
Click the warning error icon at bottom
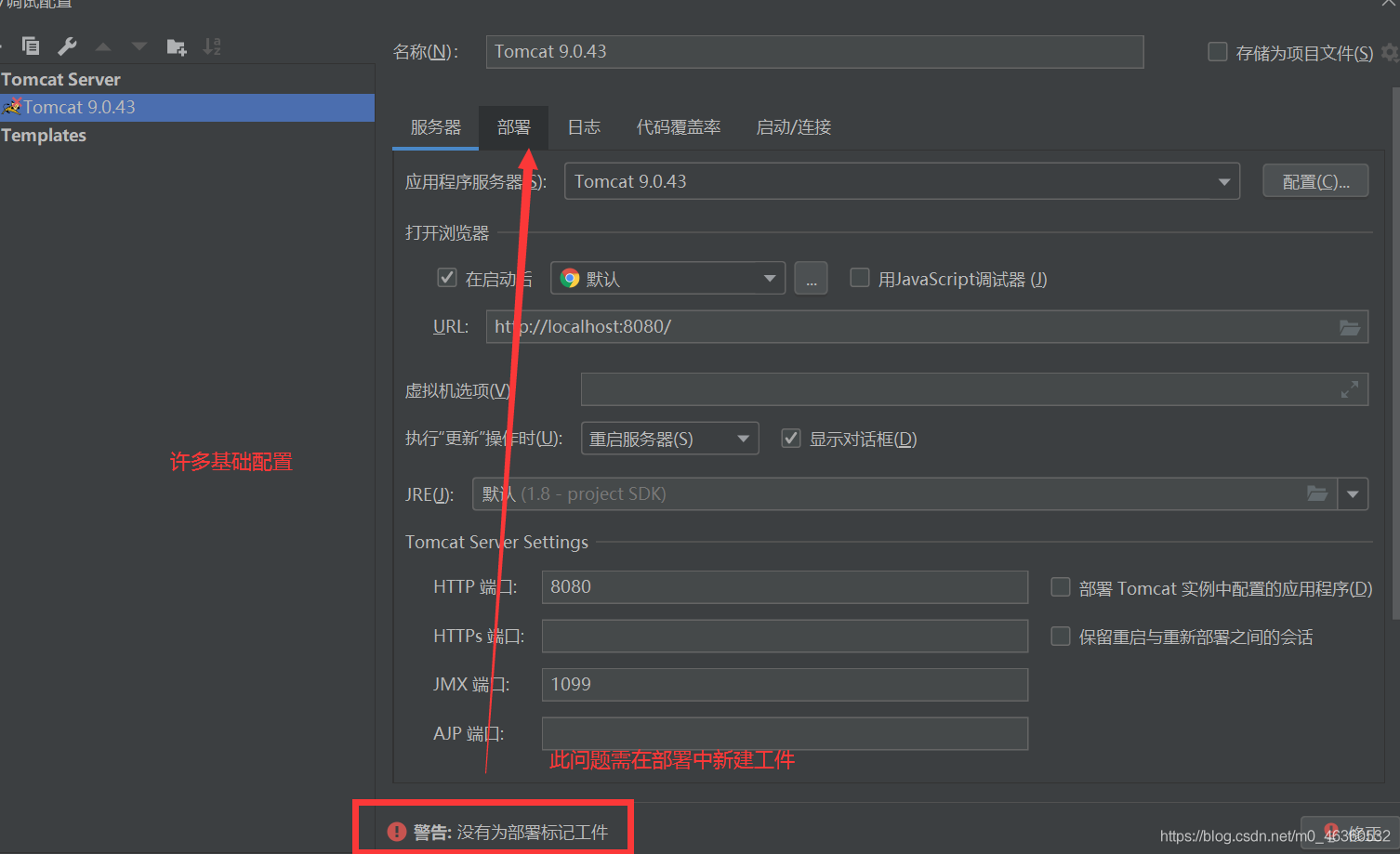point(397,832)
